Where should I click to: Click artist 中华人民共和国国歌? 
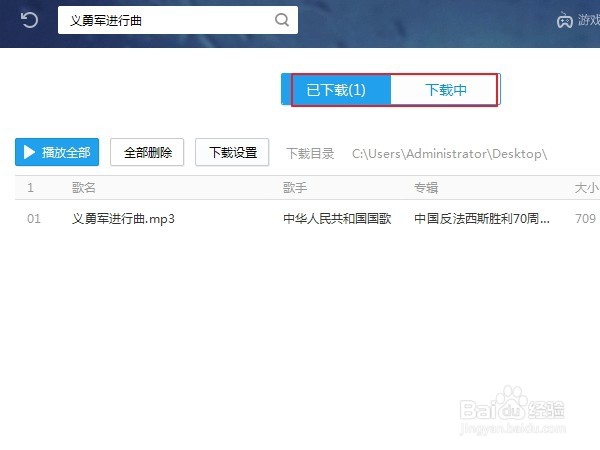pos(337,219)
